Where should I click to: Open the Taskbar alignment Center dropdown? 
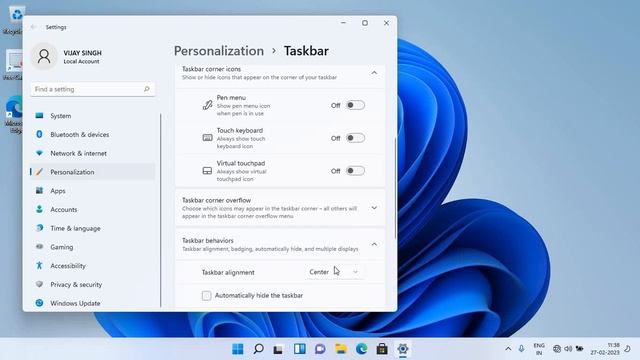334,272
